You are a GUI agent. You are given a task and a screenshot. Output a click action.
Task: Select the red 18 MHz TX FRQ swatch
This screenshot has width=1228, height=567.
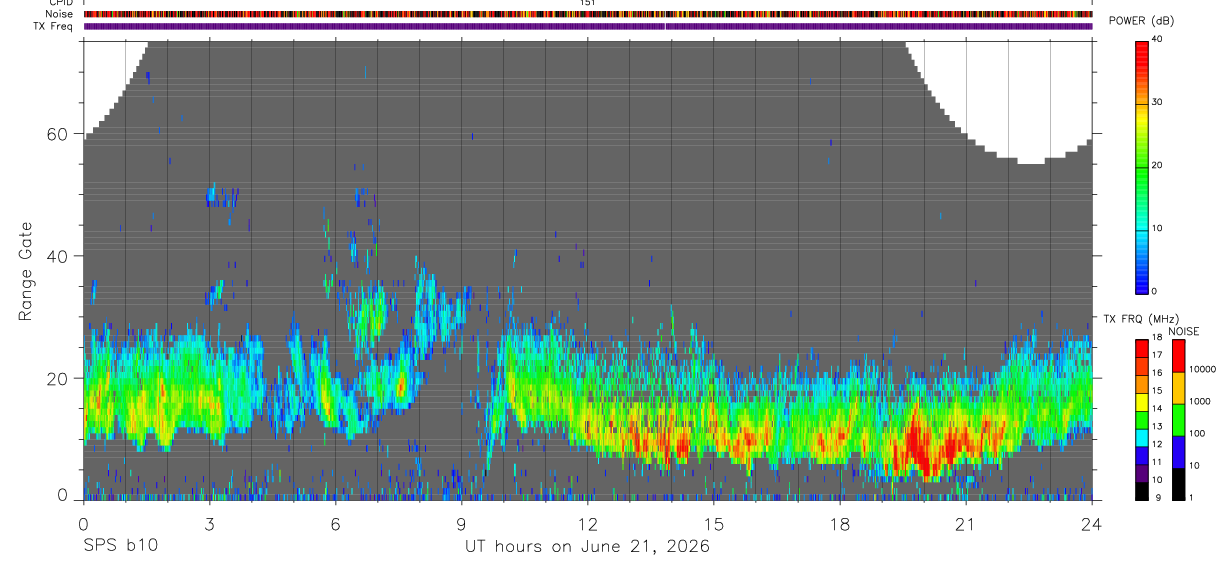pos(1141,347)
